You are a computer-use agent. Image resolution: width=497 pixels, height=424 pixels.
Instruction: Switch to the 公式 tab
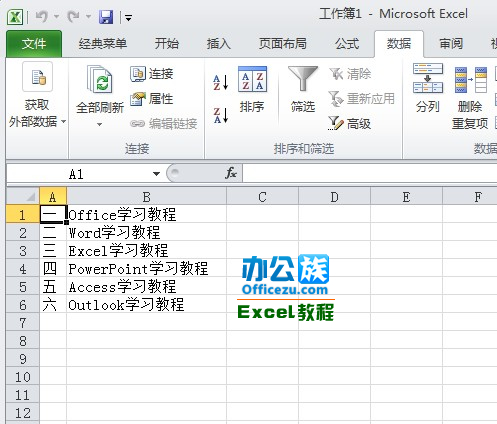click(347, 44)
